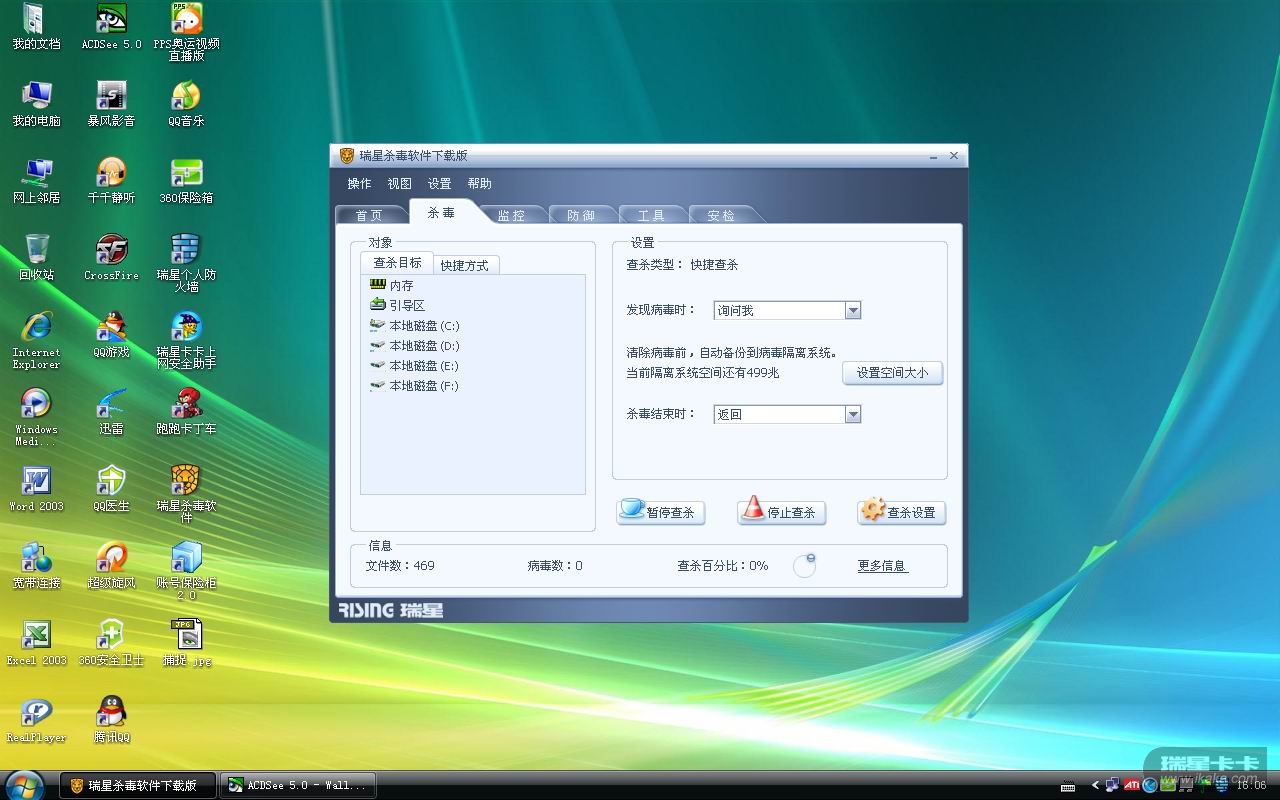Open the 操作 menu in Rising
This screenshot has height=800, width=1280.
pyautogui.click(x=359, y=184)
